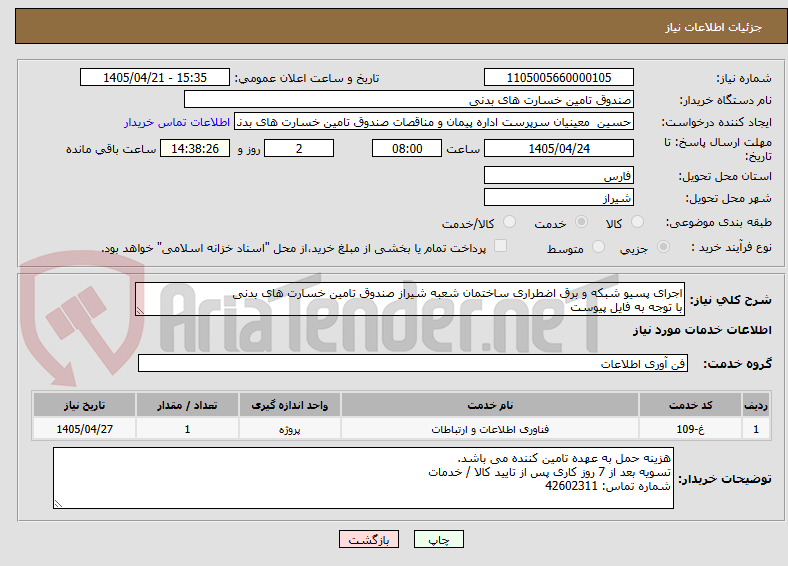Click the buyer name field صندوق تامین خسارت های بدنی
This screenshot has height=566, width=788.
point(409,100)
